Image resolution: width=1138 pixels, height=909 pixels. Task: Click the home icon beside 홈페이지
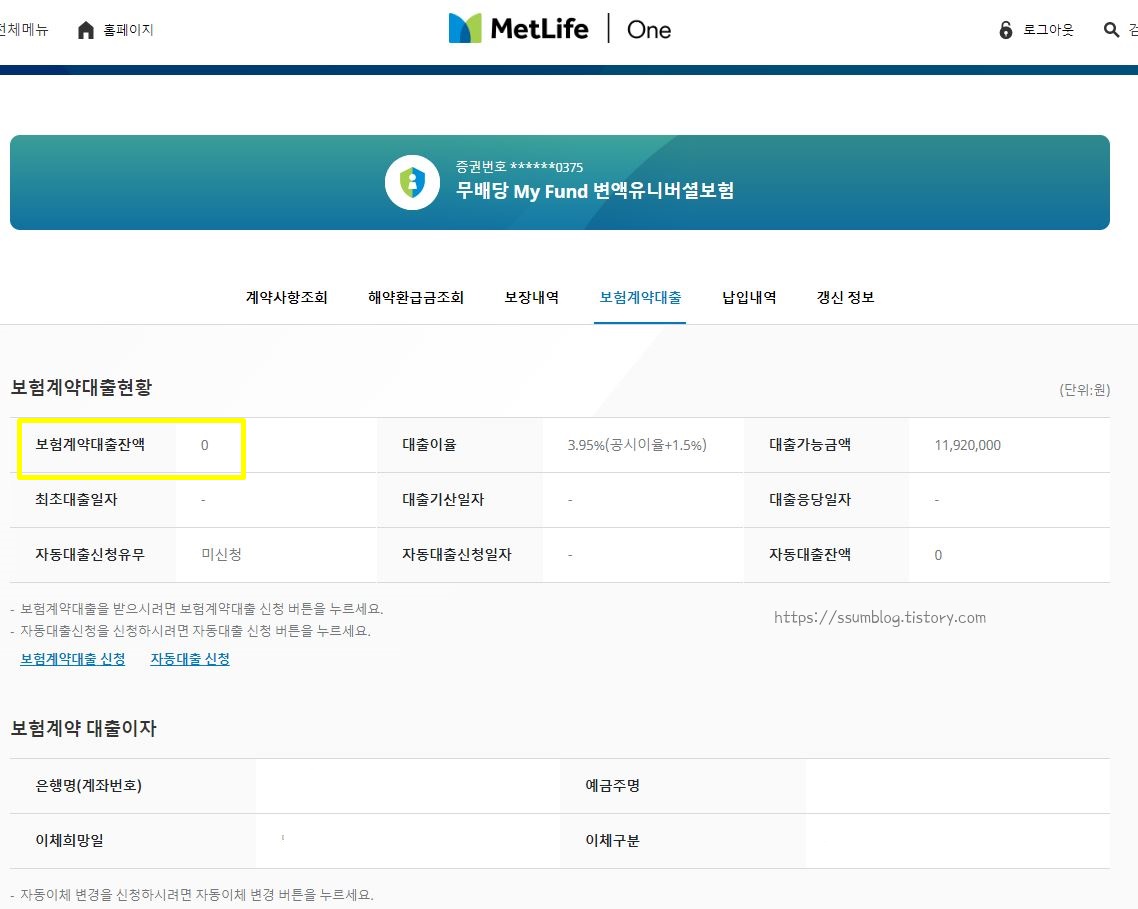[86, 30]
